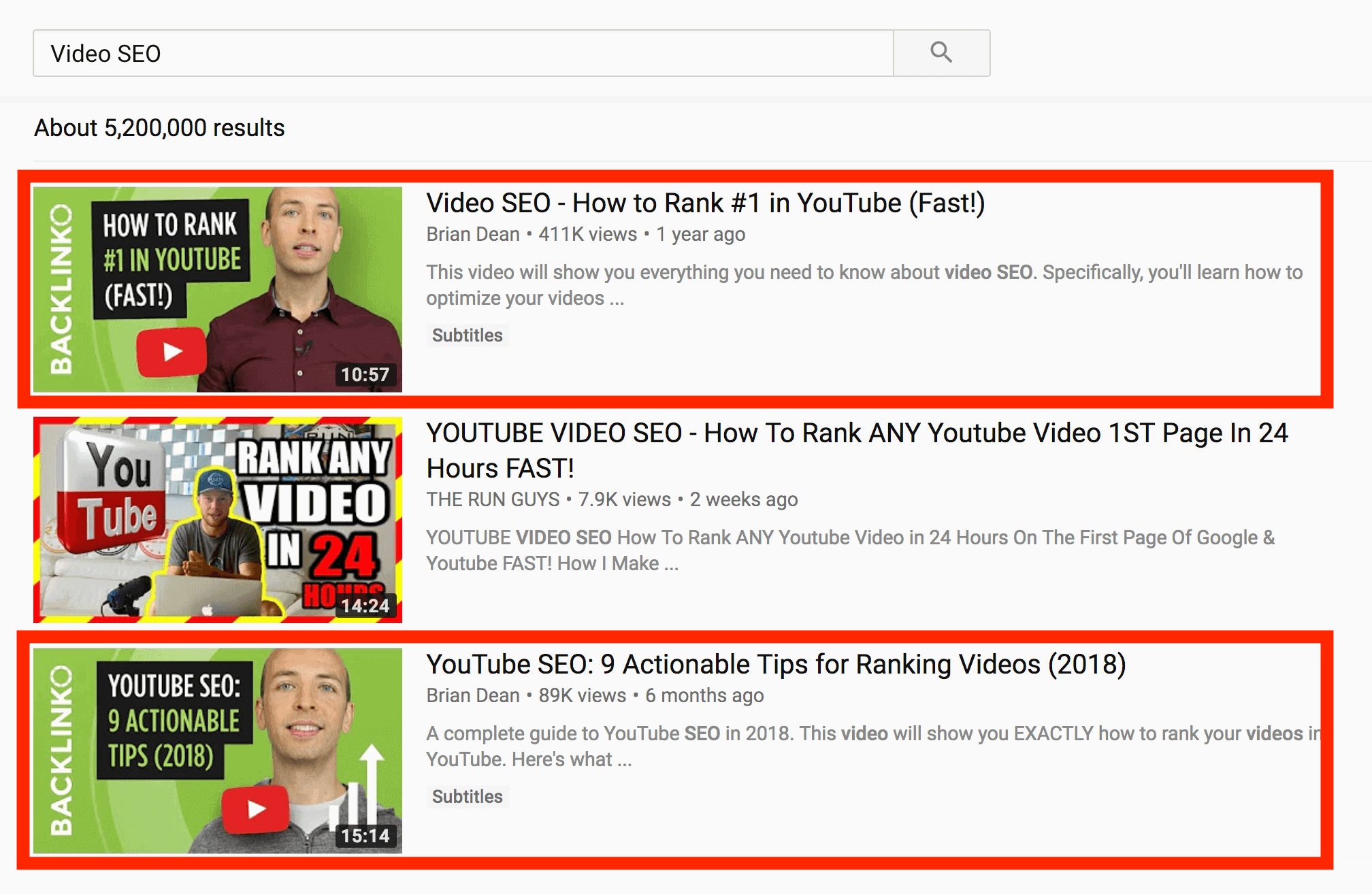This screenshot has height=894, width=1372.
Task: Open title 'Video SEO - How to Rank #1 in YouTube (Fast!)'
Action: 706,203
